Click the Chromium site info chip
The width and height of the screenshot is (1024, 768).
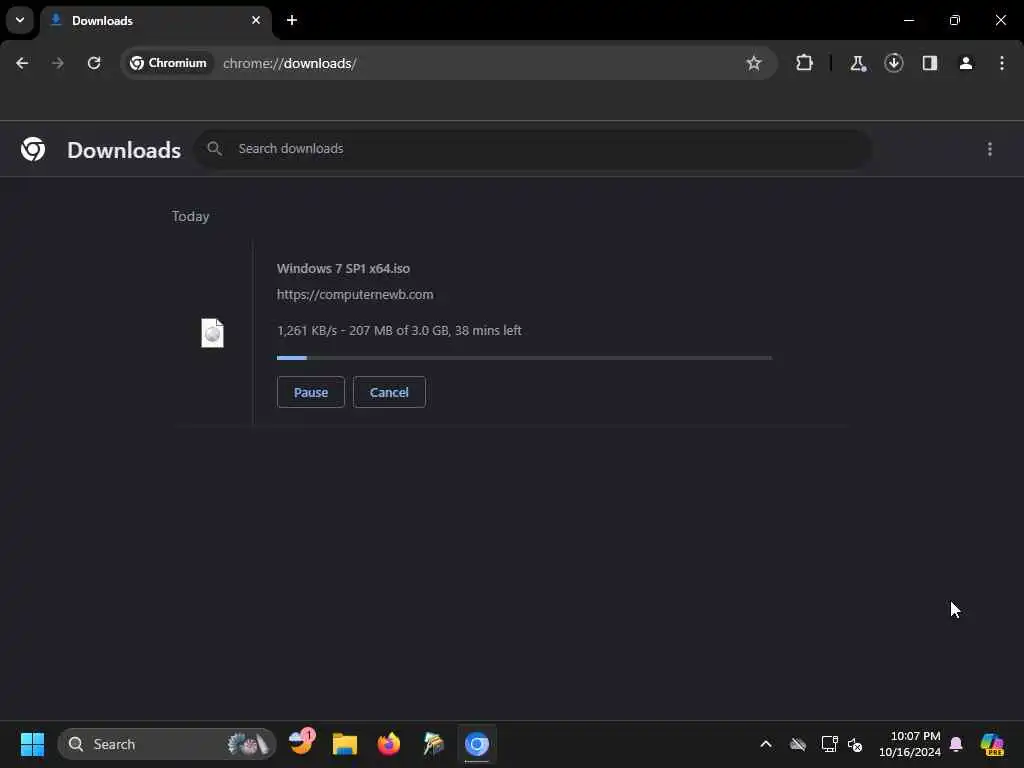click(x=168, y=63)
